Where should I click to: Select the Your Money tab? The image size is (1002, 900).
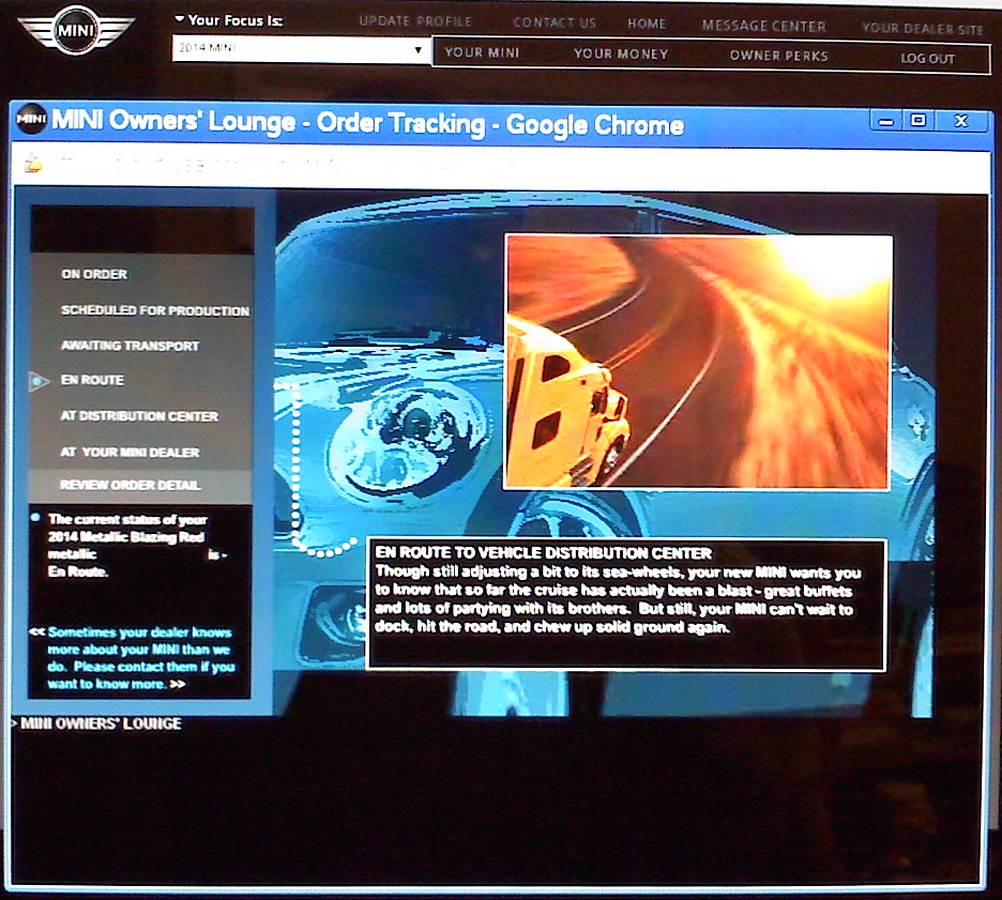click(x=620, y=54)
